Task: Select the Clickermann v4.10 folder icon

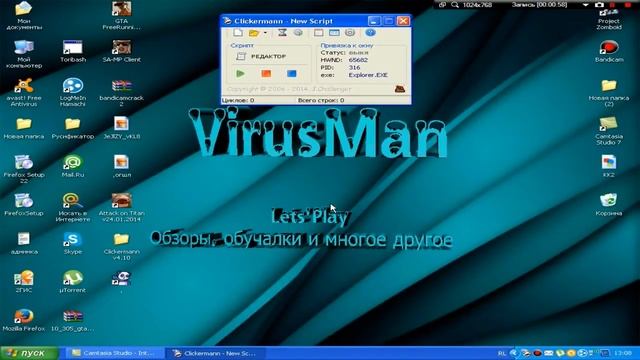Action: [122, 247]
